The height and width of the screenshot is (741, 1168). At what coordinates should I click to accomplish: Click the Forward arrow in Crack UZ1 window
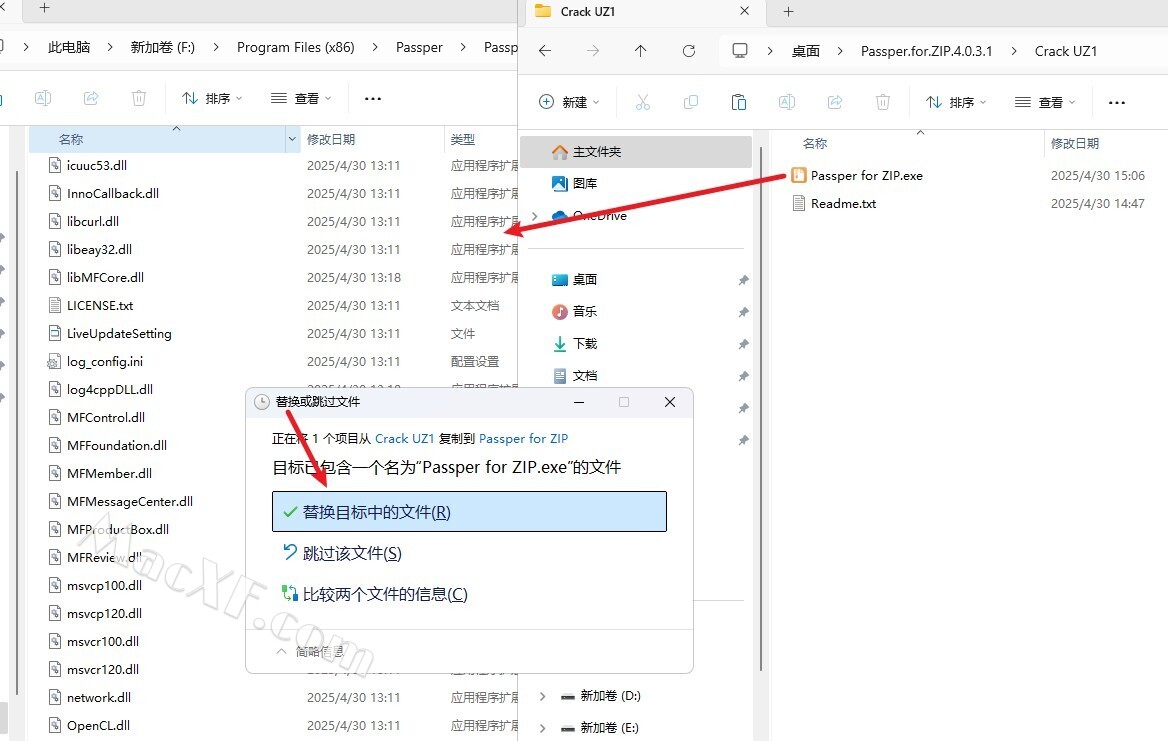click(593, 51)
